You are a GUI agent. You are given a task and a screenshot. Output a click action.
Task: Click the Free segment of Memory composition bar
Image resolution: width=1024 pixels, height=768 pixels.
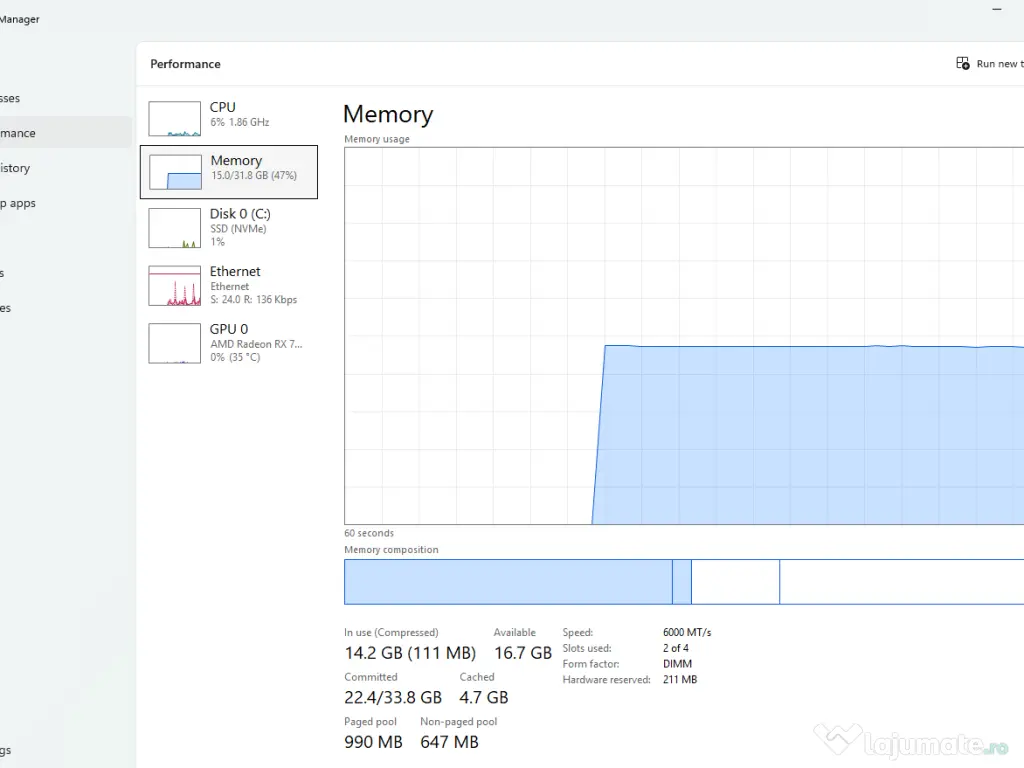[900, 582]
